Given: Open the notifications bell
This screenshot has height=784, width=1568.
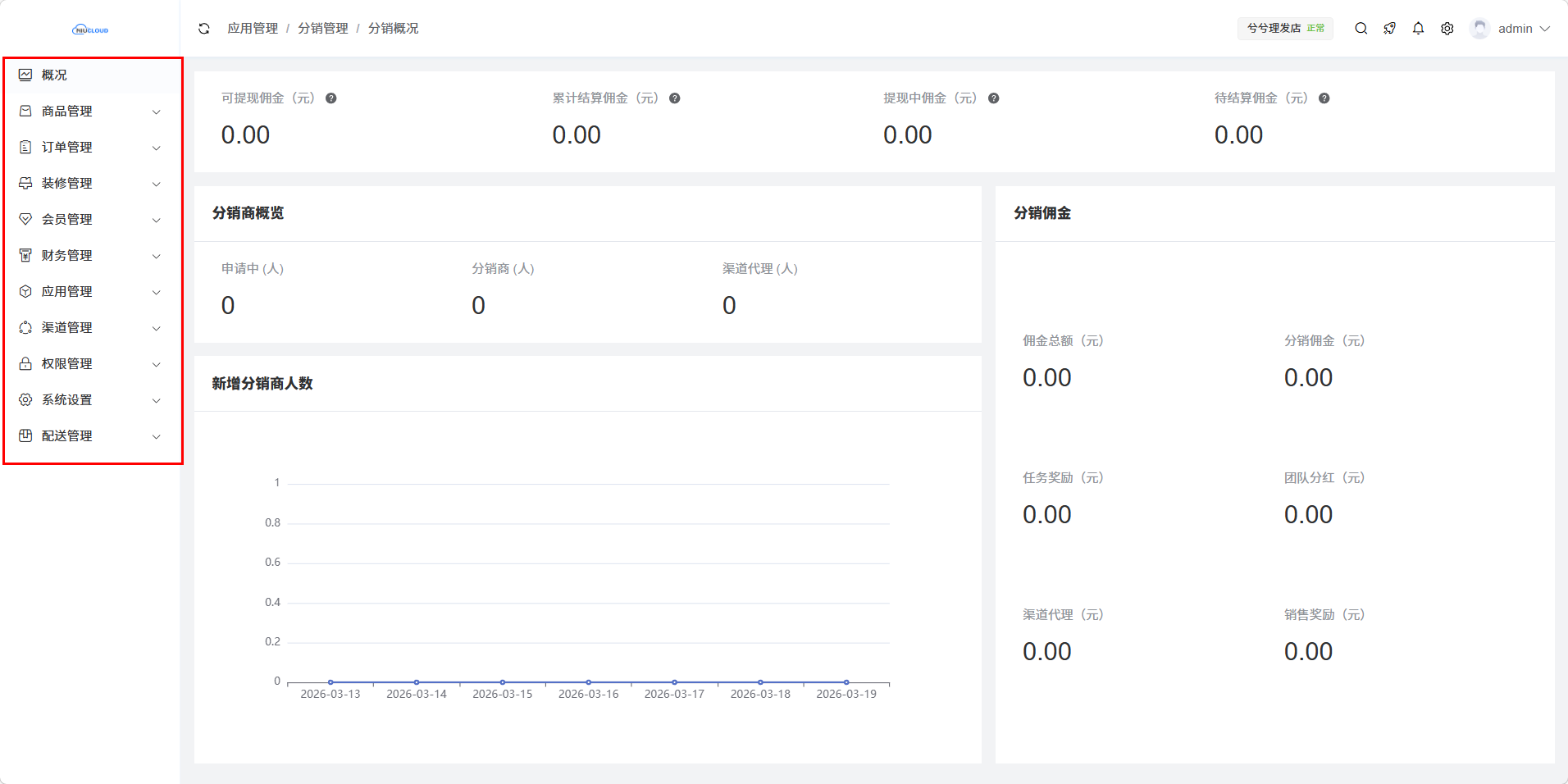Looking at the screenshot, I should point(1418,29).
